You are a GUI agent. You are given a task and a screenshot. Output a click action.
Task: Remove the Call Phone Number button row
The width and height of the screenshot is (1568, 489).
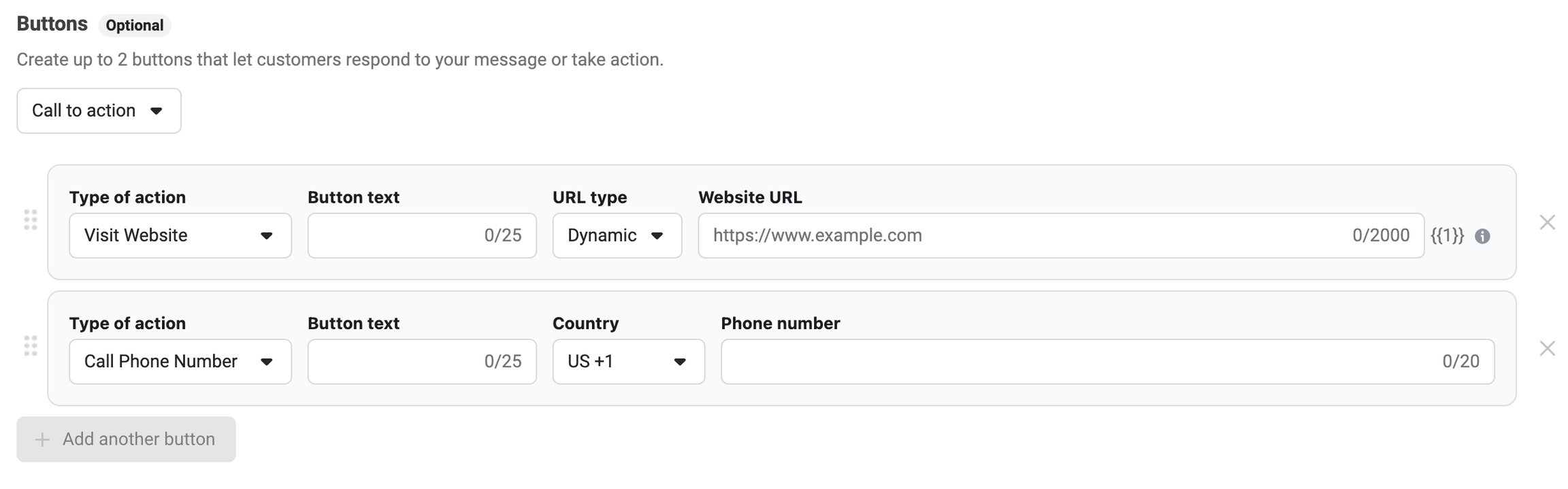click(x=1547, y=348)
